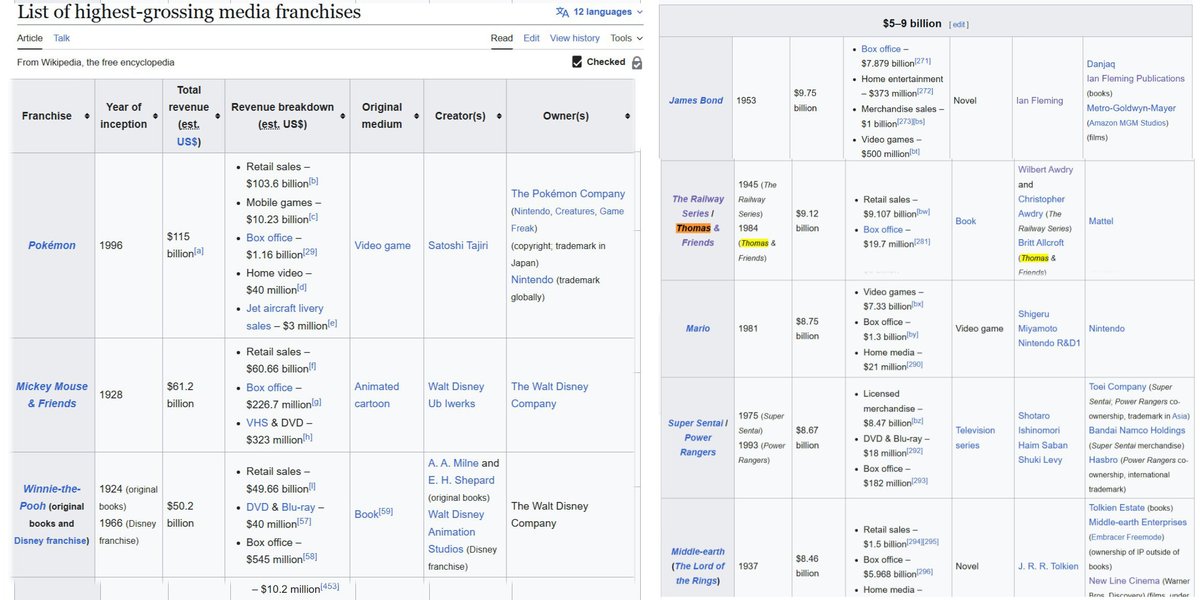Open the Ian Fleming creator link

point(1040,100)
